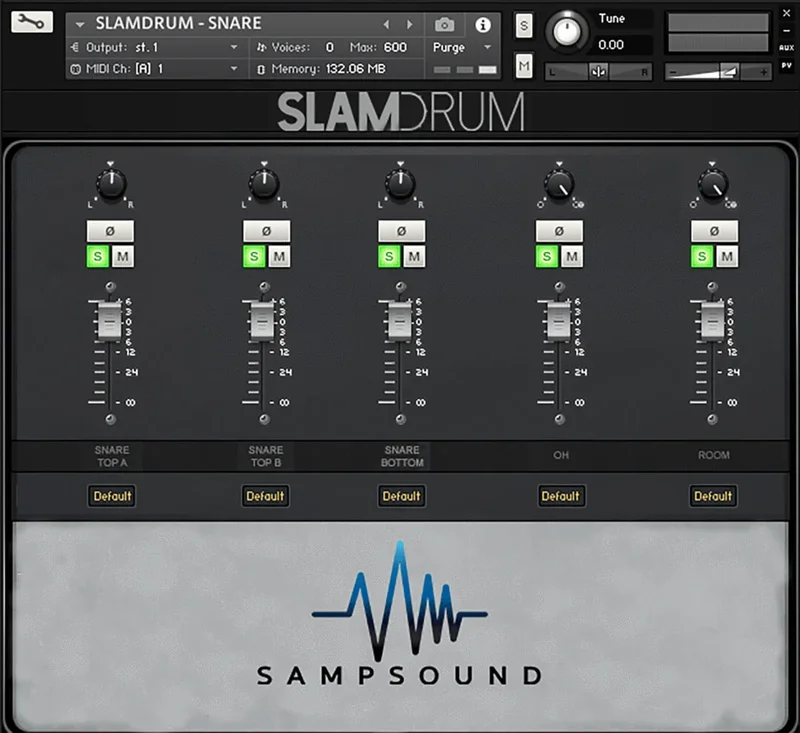This screenshot has width=800, height=733.
Task: Solo the OH channel
Action: pos(546,256)
